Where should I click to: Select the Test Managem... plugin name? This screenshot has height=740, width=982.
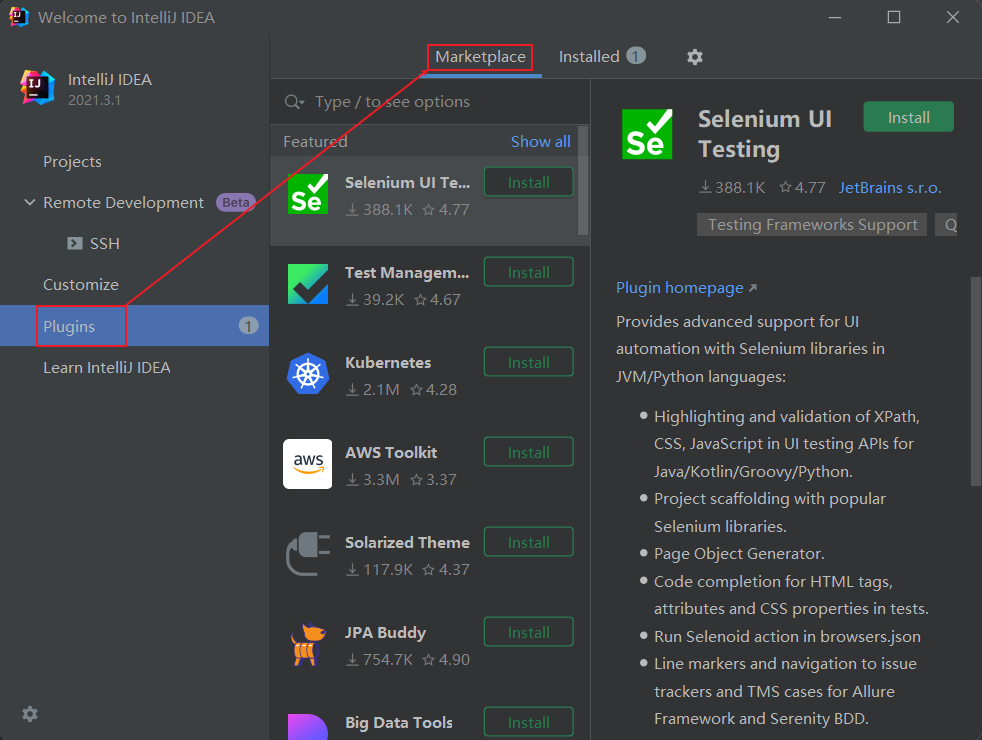(x=406, y=272)
